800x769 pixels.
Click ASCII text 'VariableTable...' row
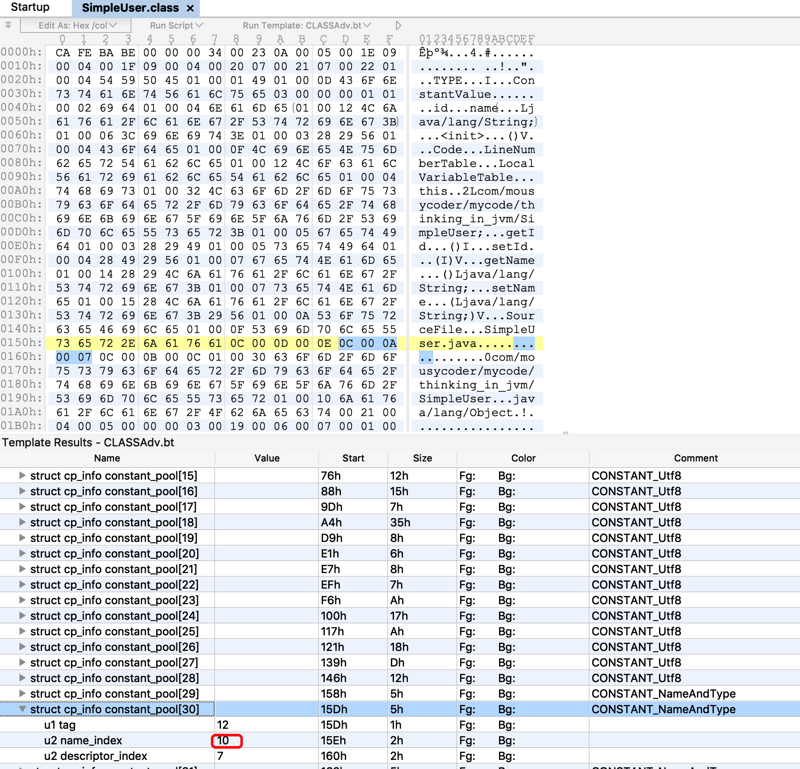477,177
